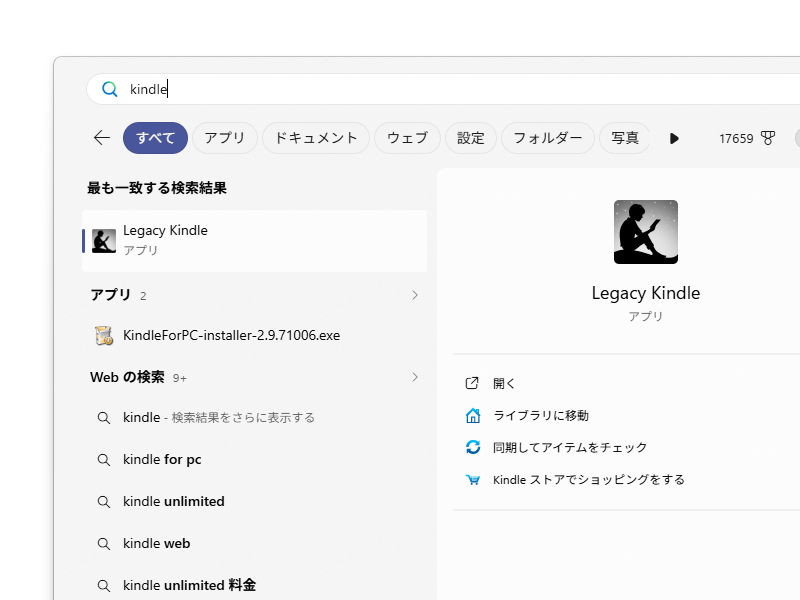Switch to the ドキュメント filter tab
The height and width of the screenshot is (600, 800).
316,138
